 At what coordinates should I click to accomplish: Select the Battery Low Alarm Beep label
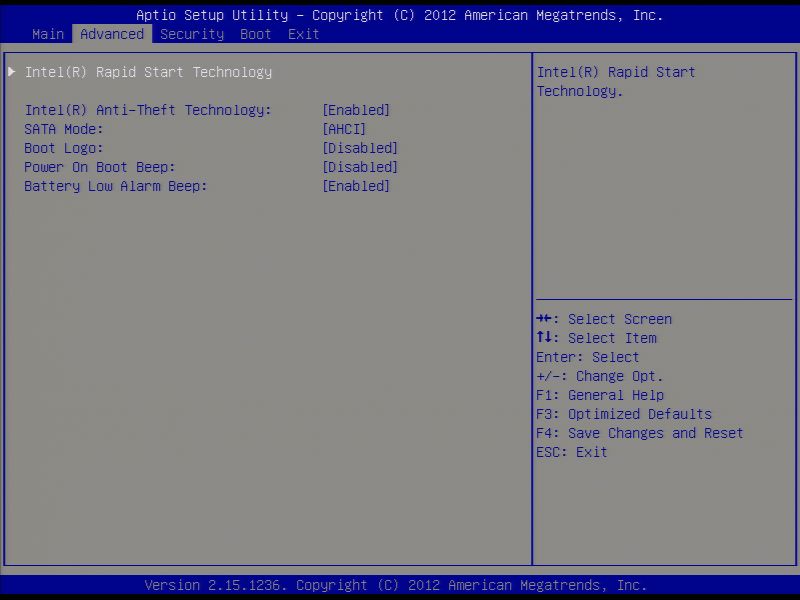[x=116, y=186]
